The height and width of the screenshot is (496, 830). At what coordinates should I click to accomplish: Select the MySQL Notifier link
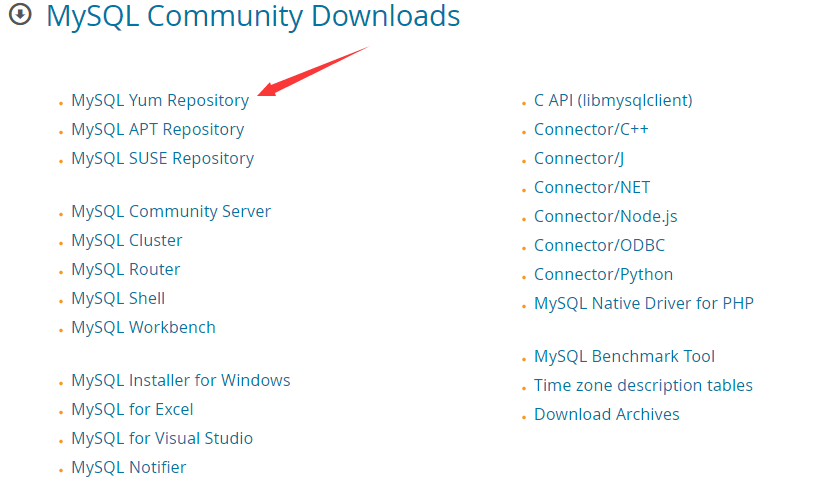129,467
